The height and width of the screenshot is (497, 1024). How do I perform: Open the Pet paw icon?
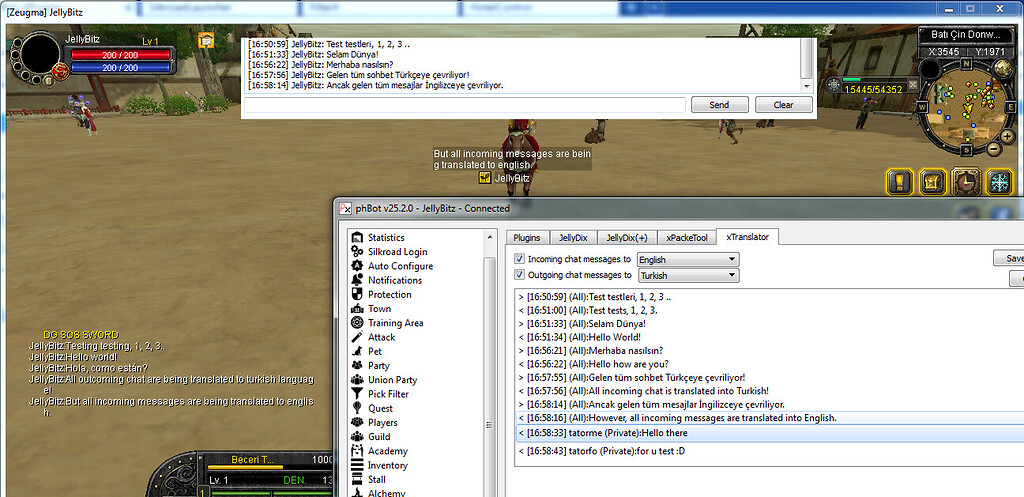click(357, 351)
